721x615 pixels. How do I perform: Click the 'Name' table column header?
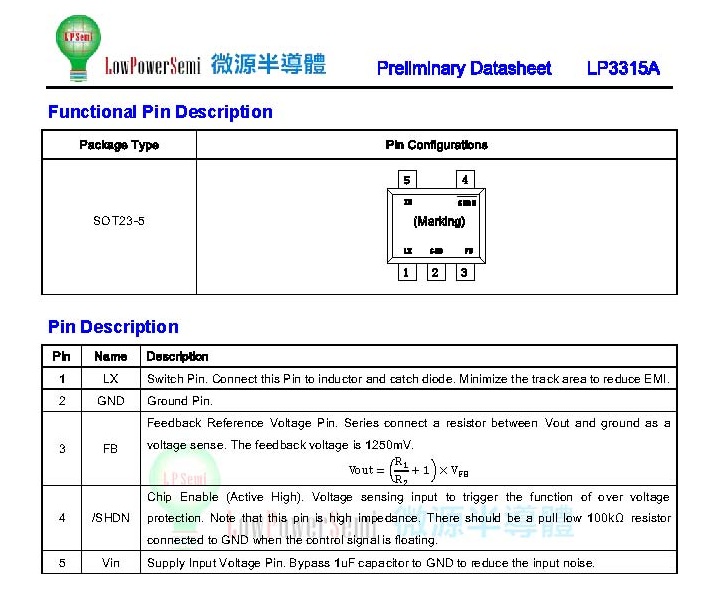(110, 356)
